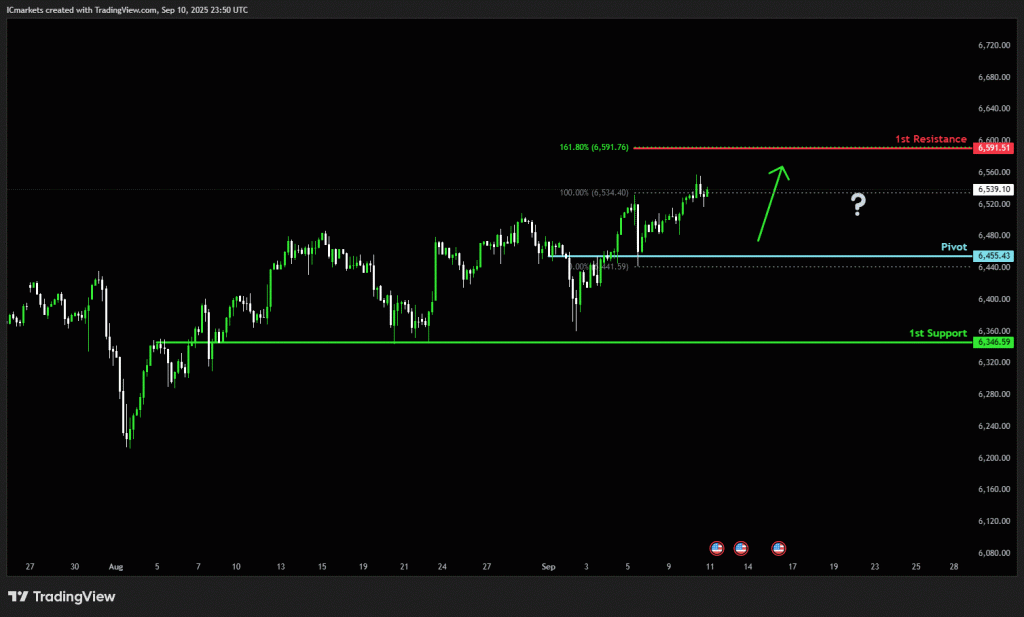Click the 'Pivot' label
The height and width of the screenshot is (617, 1024).
[953, 247]
